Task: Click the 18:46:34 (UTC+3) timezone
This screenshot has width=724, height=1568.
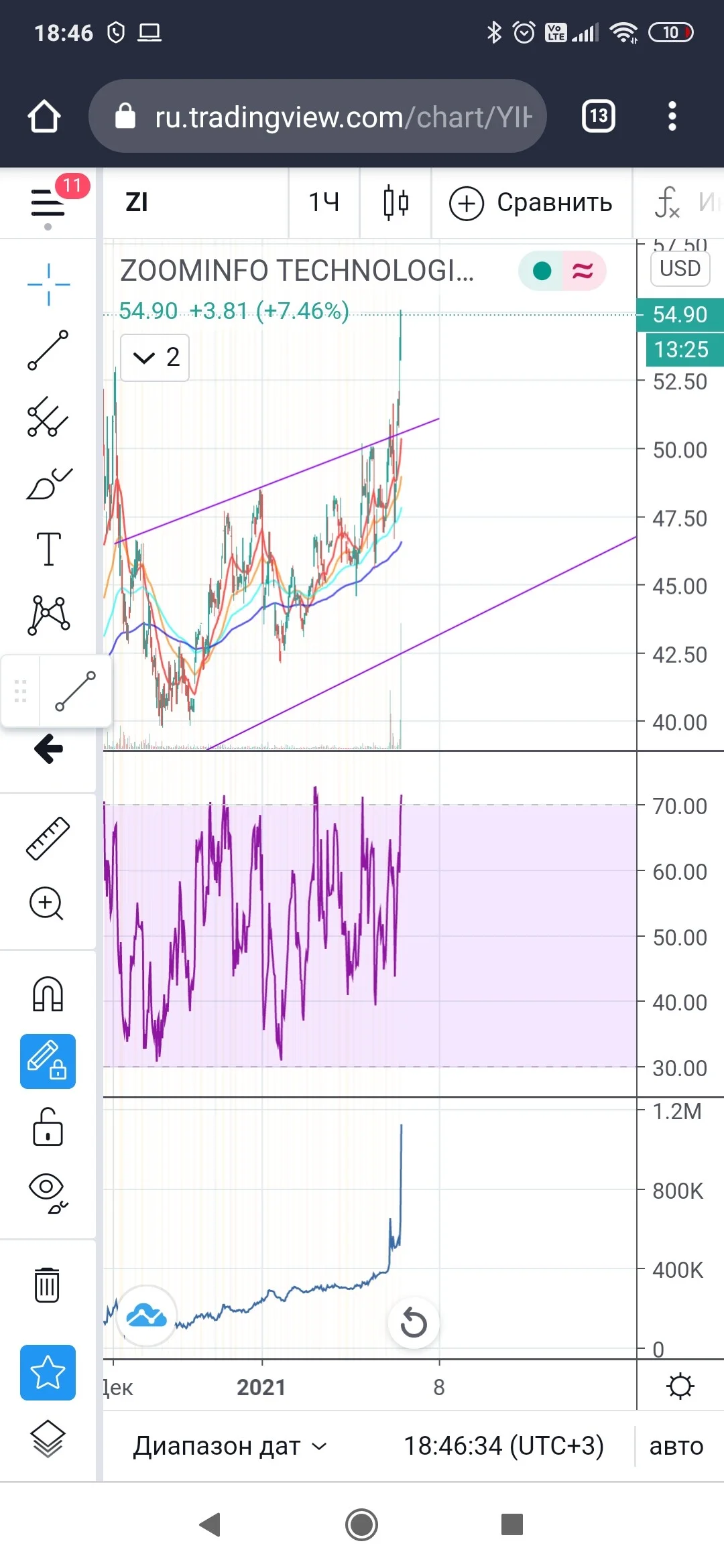Action: point(503,1446)
